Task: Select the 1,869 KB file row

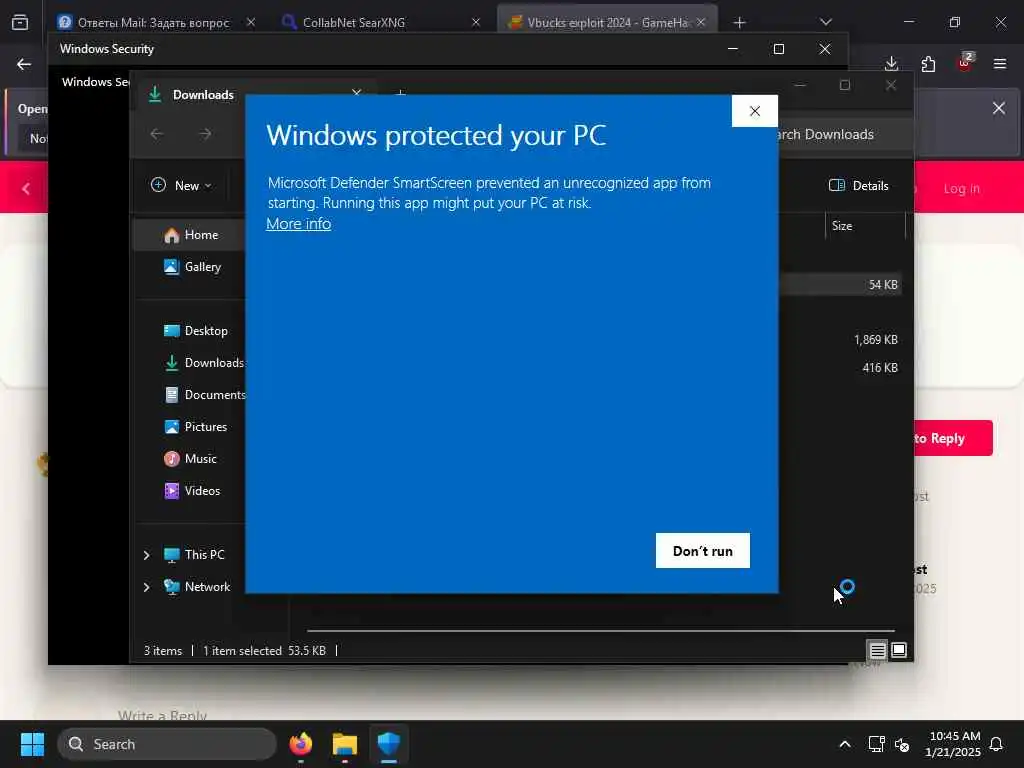Action: tap(841, 340)
